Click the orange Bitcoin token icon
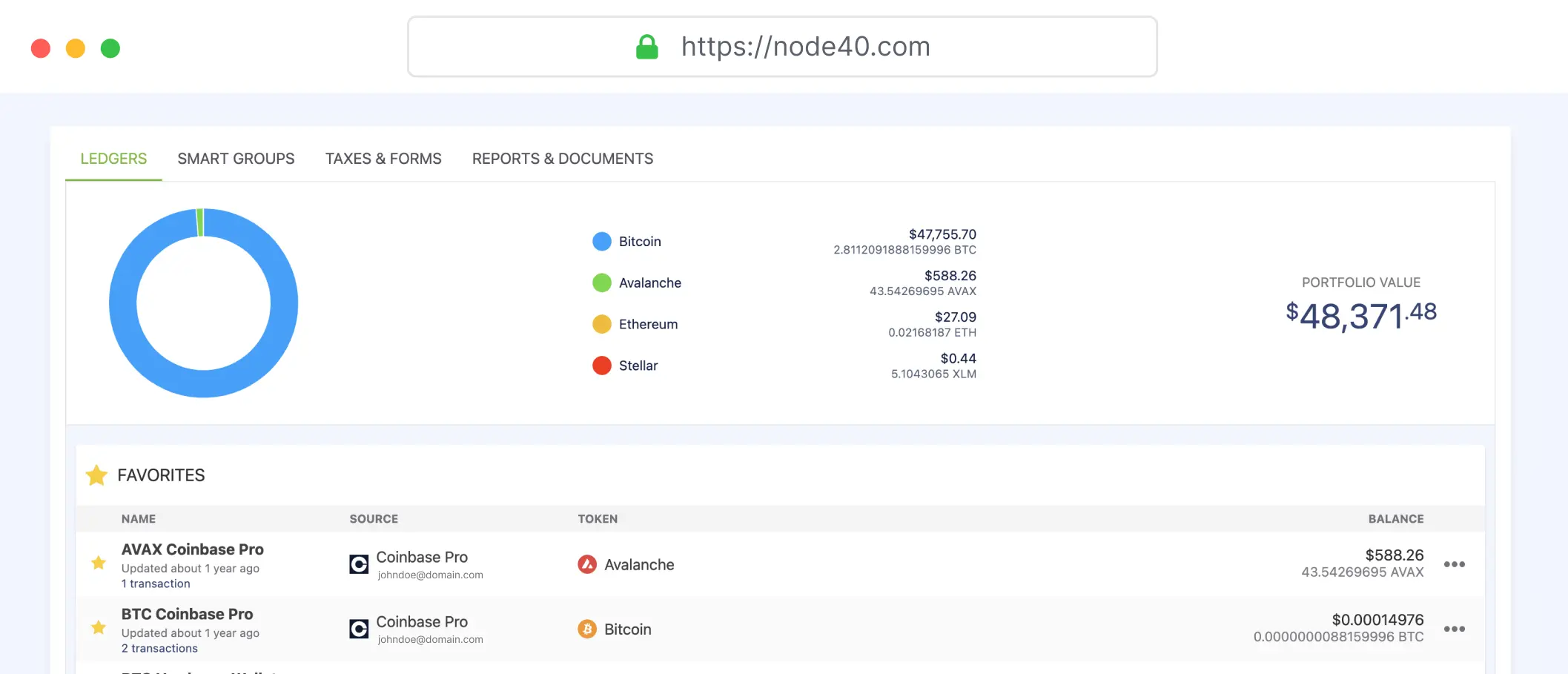 pyautogui.click(x=587, y=629)
